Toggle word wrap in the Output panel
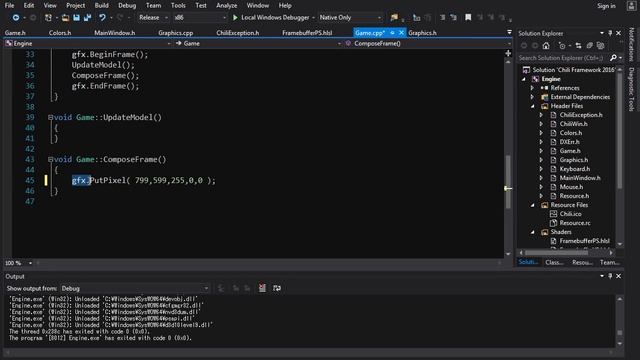Image resolution: width=640 pixels, height=360 pixels. coord(277,288)
